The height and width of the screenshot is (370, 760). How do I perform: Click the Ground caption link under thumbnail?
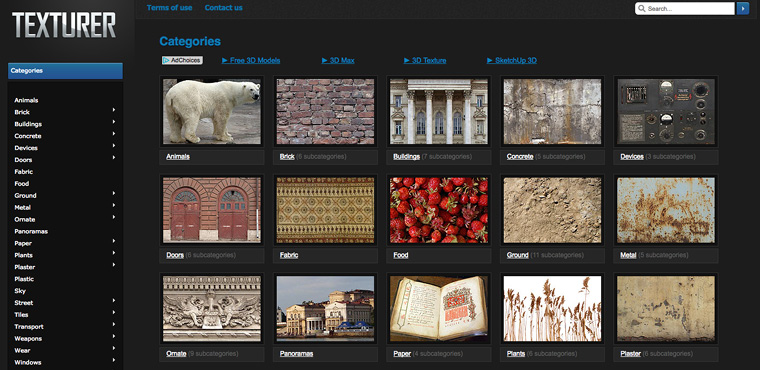517,255
